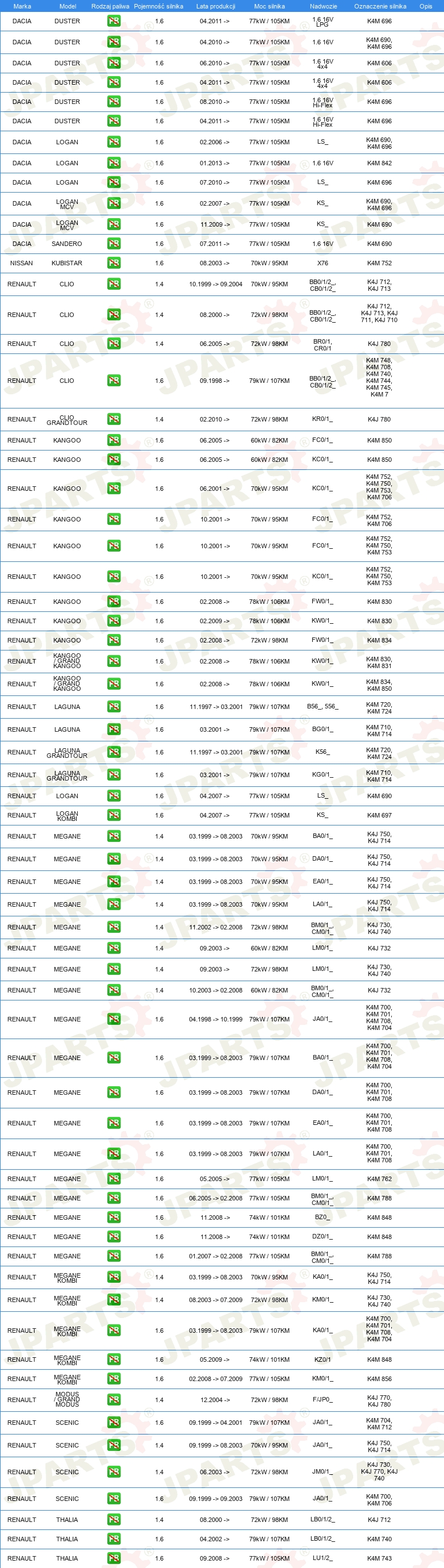Viewport: 444px width, 1568px height.
Task: Click the Pojemność silnika column header
Action: [159, 6]
